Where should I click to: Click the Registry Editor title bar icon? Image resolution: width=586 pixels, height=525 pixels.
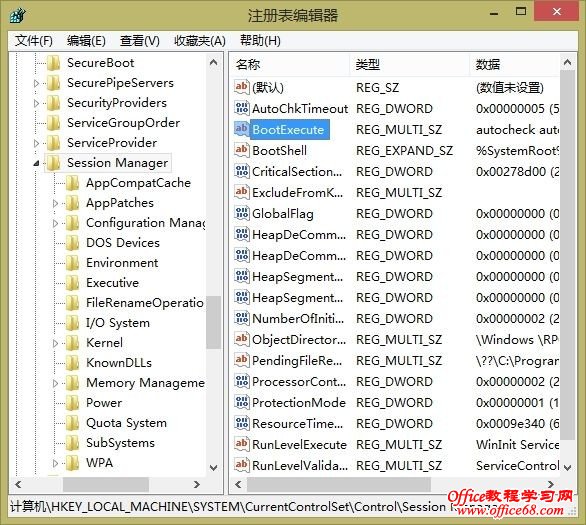click(18, 15)
